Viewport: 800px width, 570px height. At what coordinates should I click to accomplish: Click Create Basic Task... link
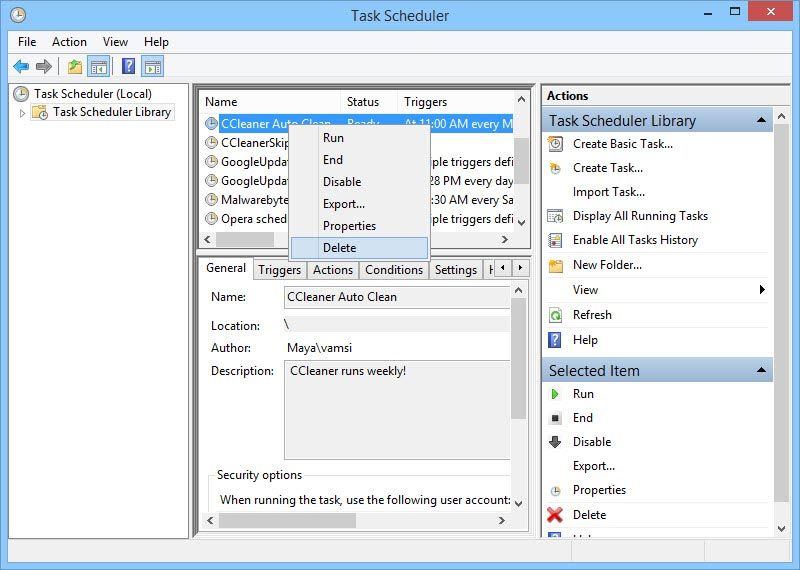click(x=623, y=144)
